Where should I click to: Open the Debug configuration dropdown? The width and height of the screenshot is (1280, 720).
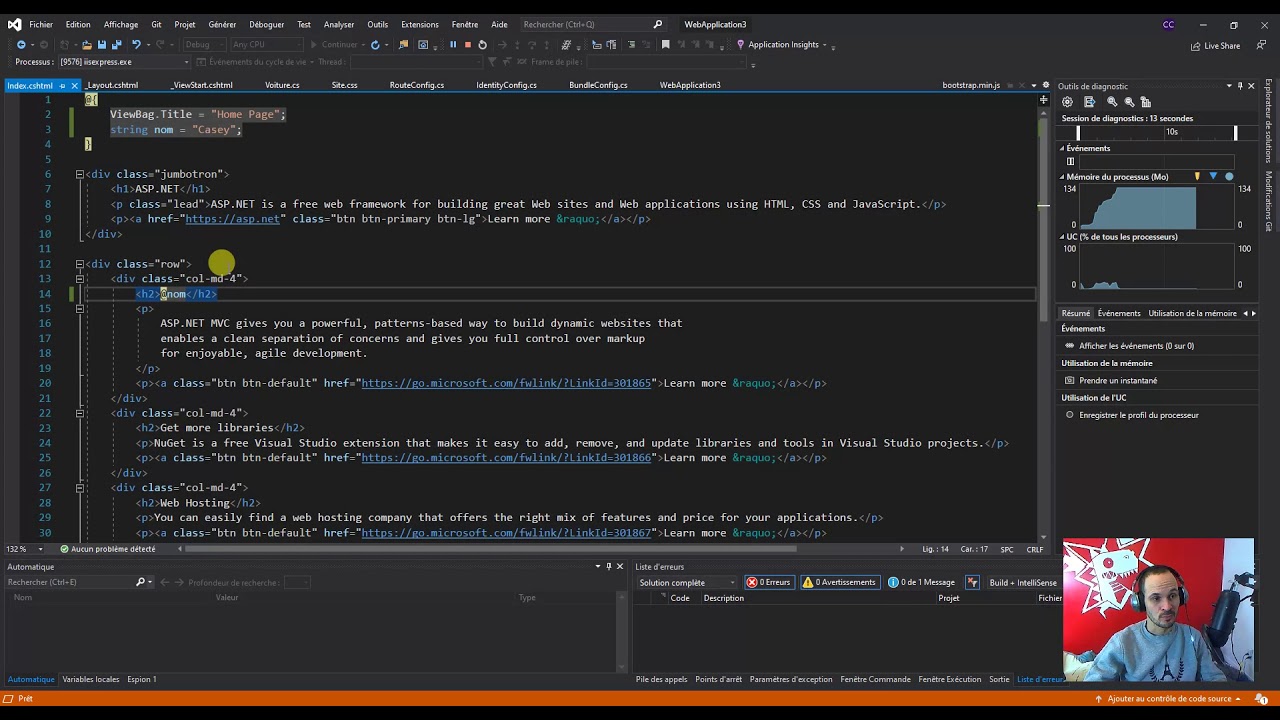pyautogui.click(x=203, y=44)
